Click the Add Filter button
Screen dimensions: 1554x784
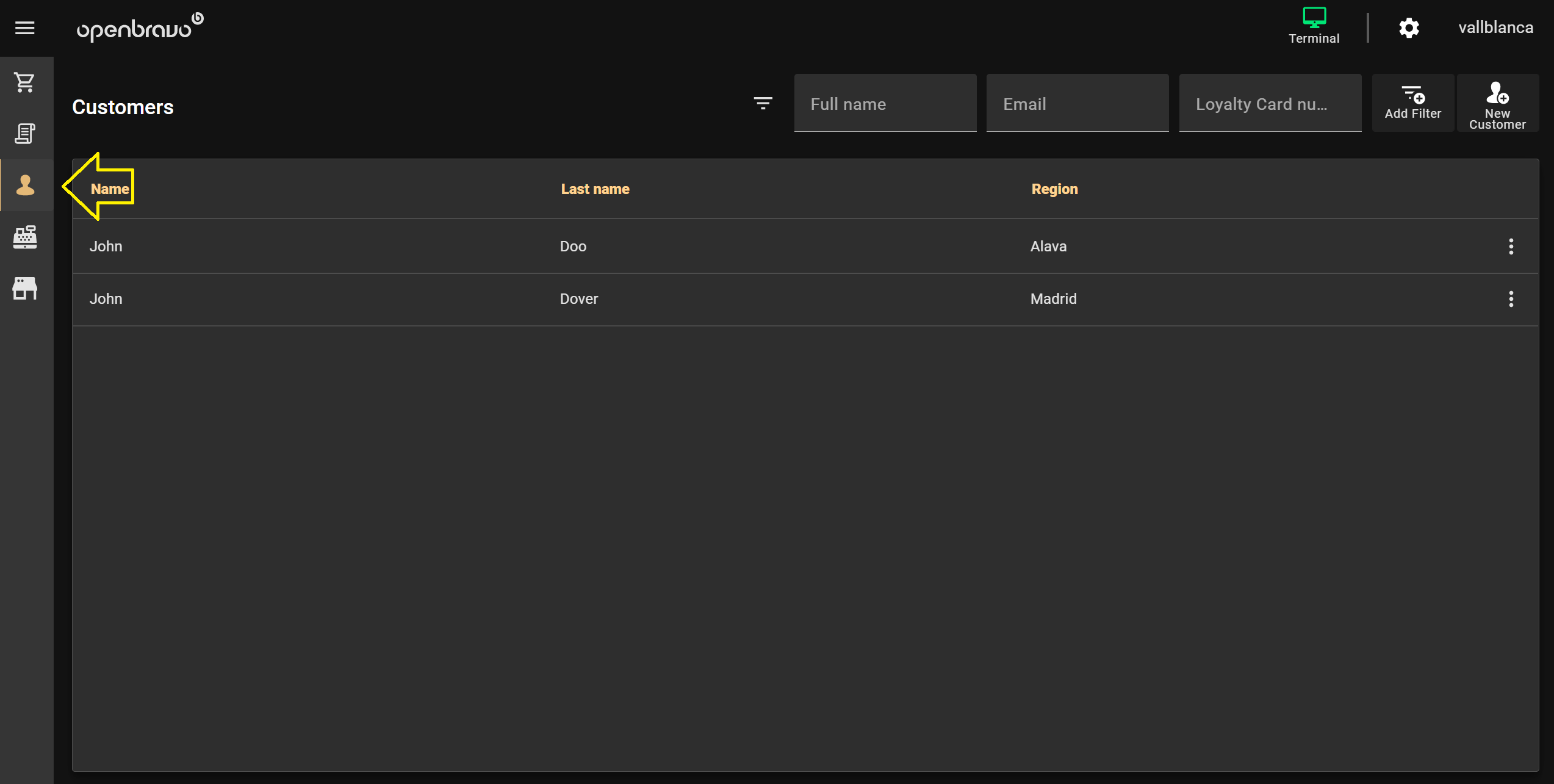(x=1412, y=103)
